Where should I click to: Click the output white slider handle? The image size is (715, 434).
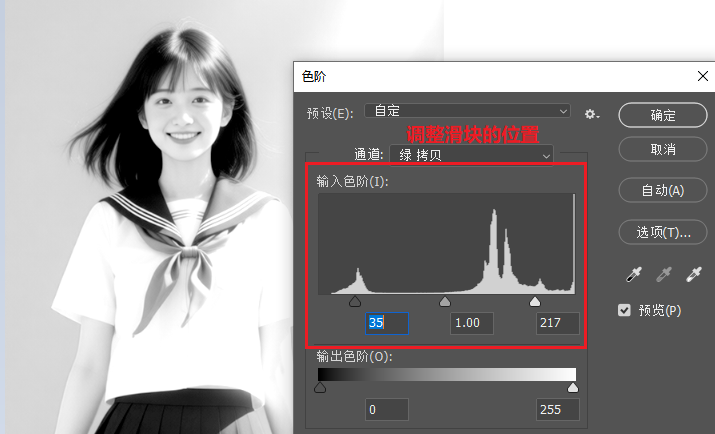(x=573, y=388)
